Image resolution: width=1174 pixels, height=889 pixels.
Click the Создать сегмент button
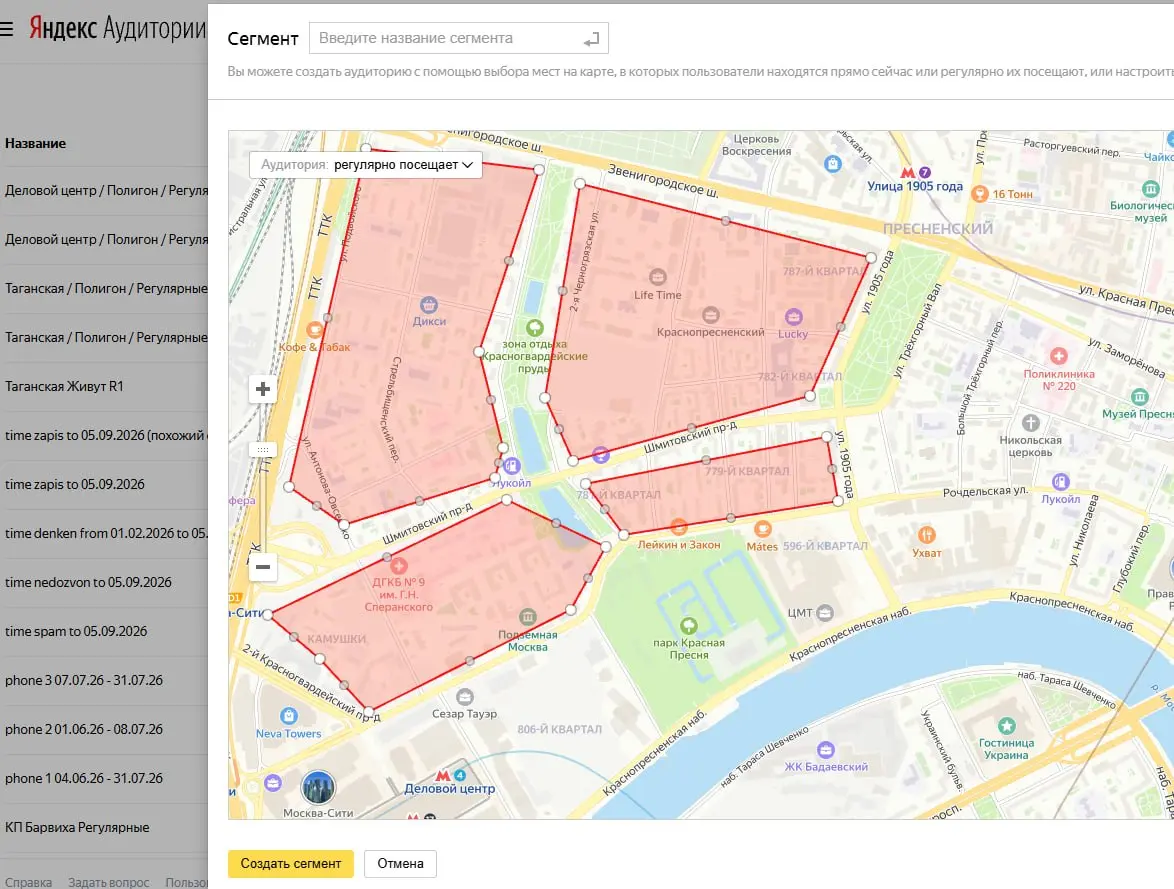point(291,864)
